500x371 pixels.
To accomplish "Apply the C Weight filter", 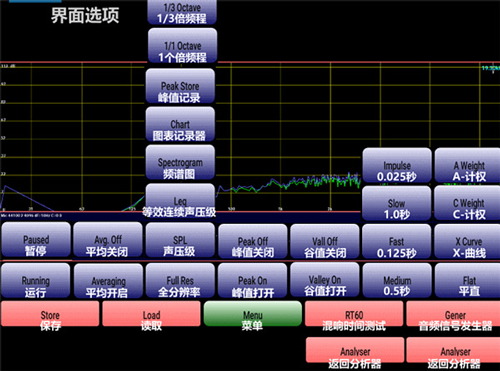I will click(467, 203).
